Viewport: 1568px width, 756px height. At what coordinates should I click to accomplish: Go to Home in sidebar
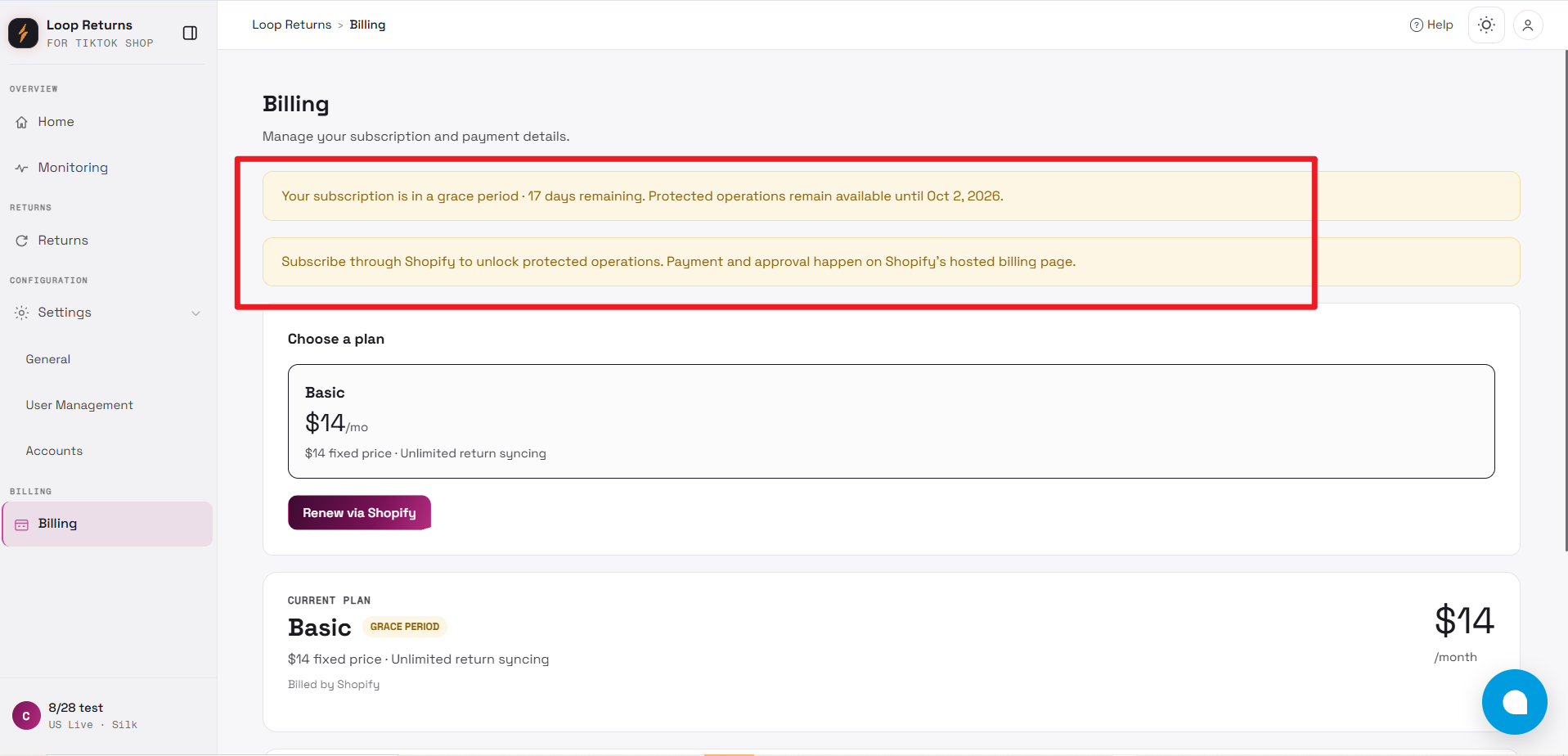tap(108, 122)
